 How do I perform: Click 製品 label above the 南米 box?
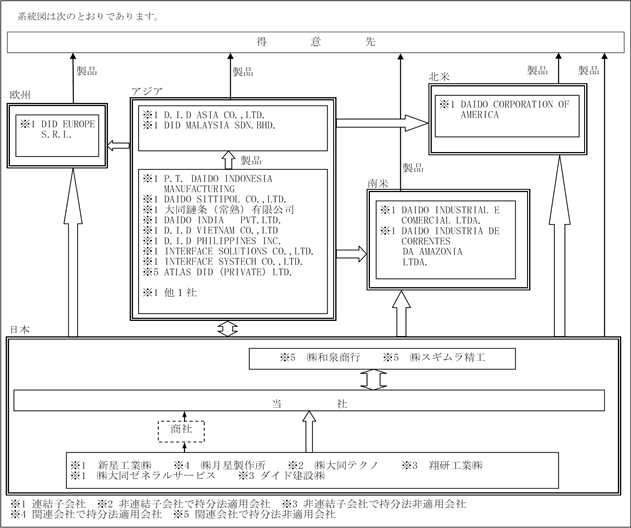413,168
